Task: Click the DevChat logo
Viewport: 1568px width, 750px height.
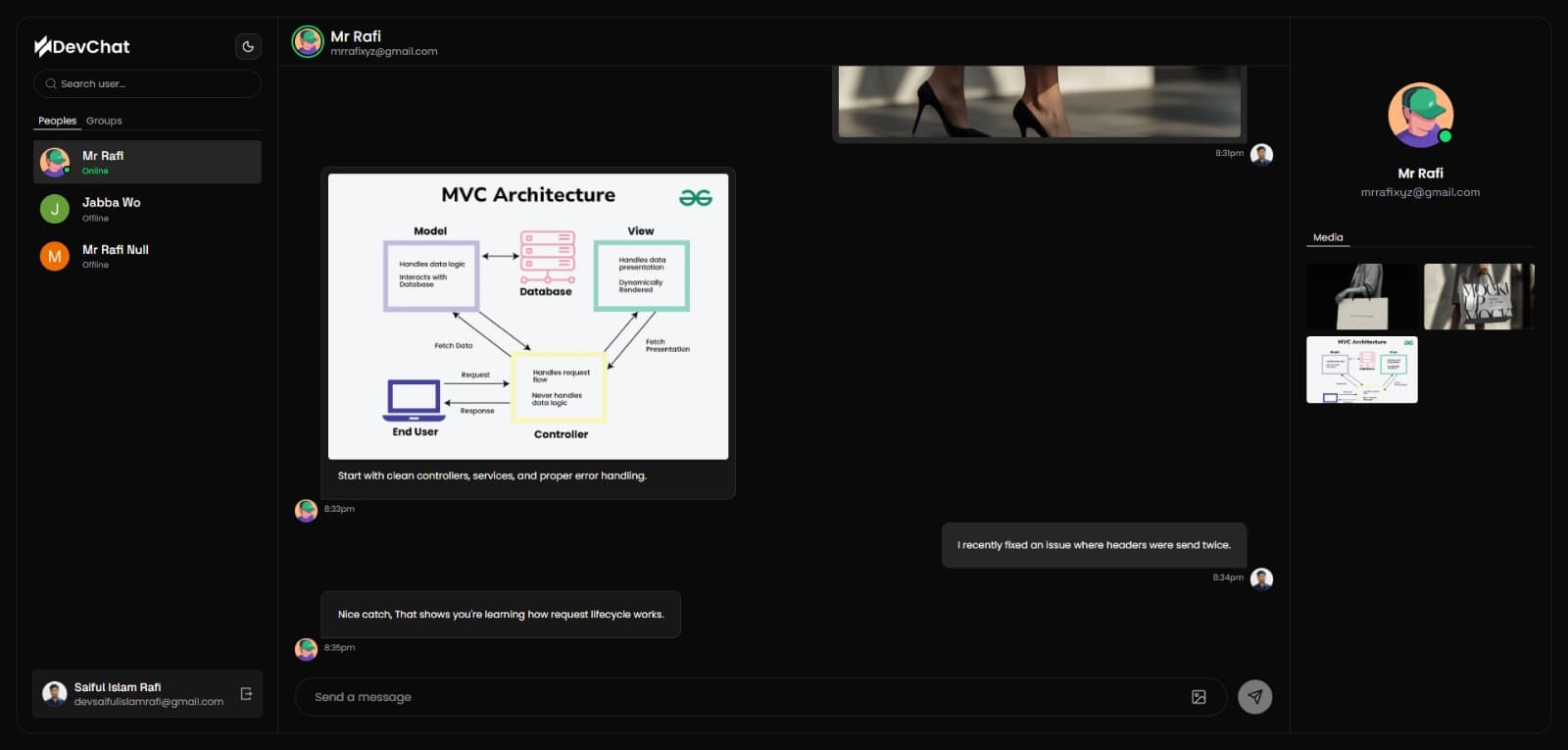Action: coord(82,46)
